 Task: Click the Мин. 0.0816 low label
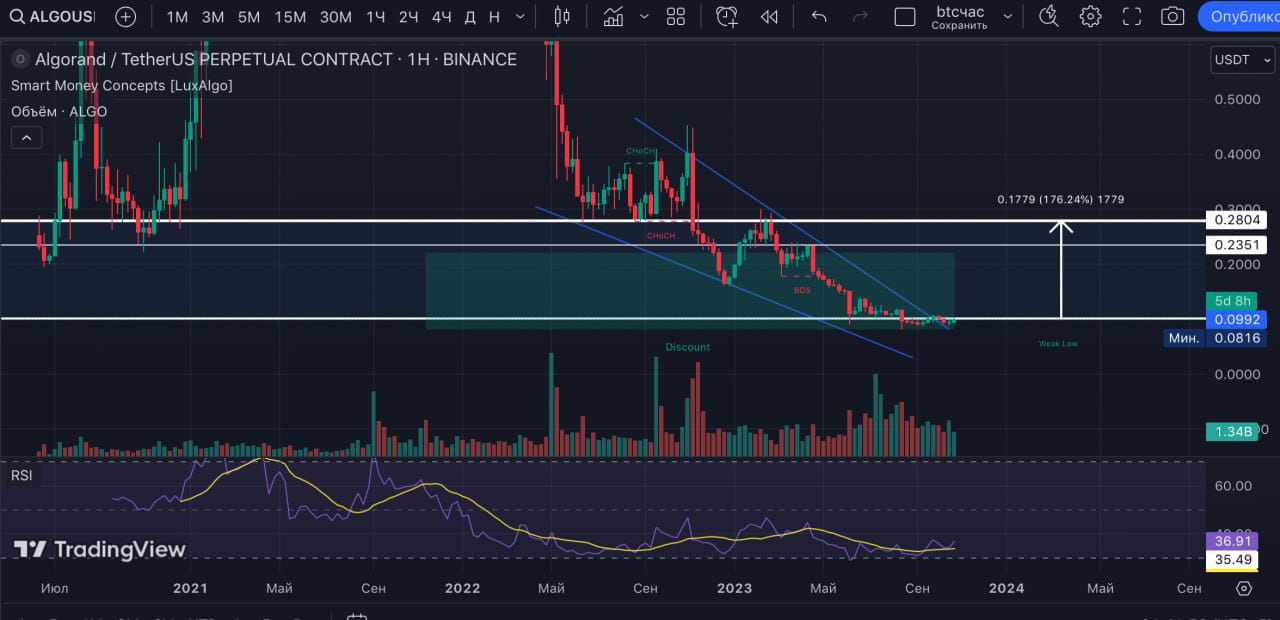coord(1215,339)
